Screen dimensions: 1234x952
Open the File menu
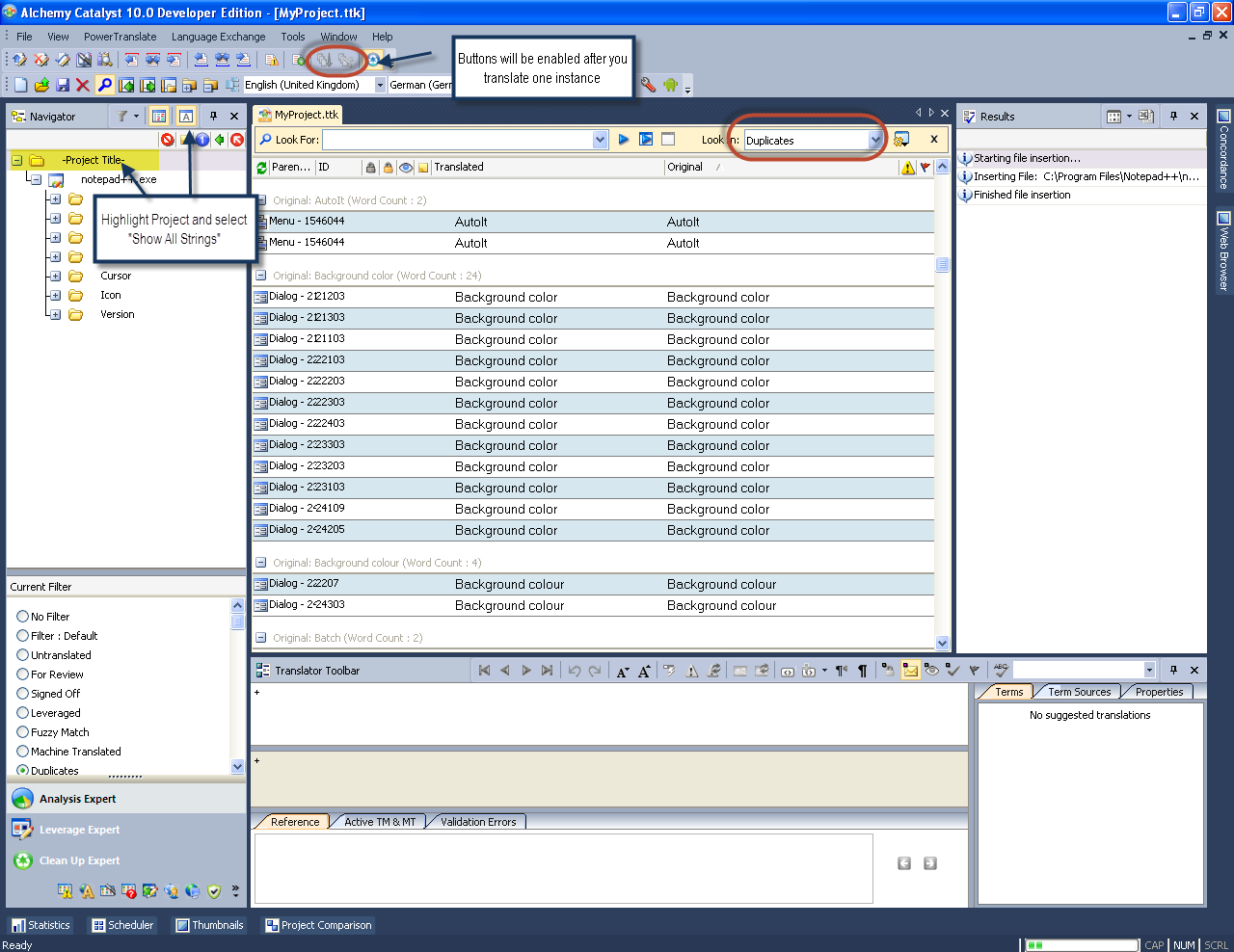coord(24,37)
